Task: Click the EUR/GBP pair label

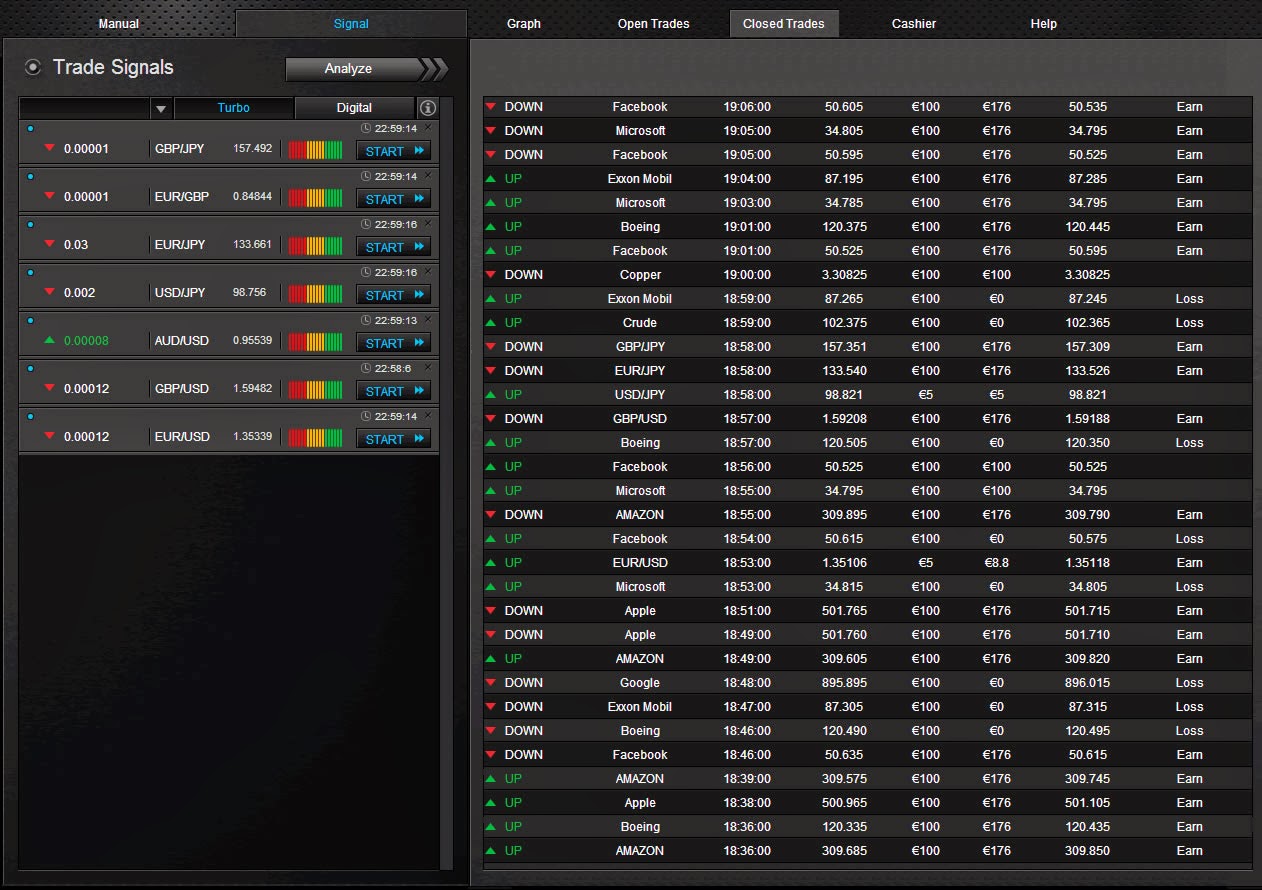Action: 182,197
